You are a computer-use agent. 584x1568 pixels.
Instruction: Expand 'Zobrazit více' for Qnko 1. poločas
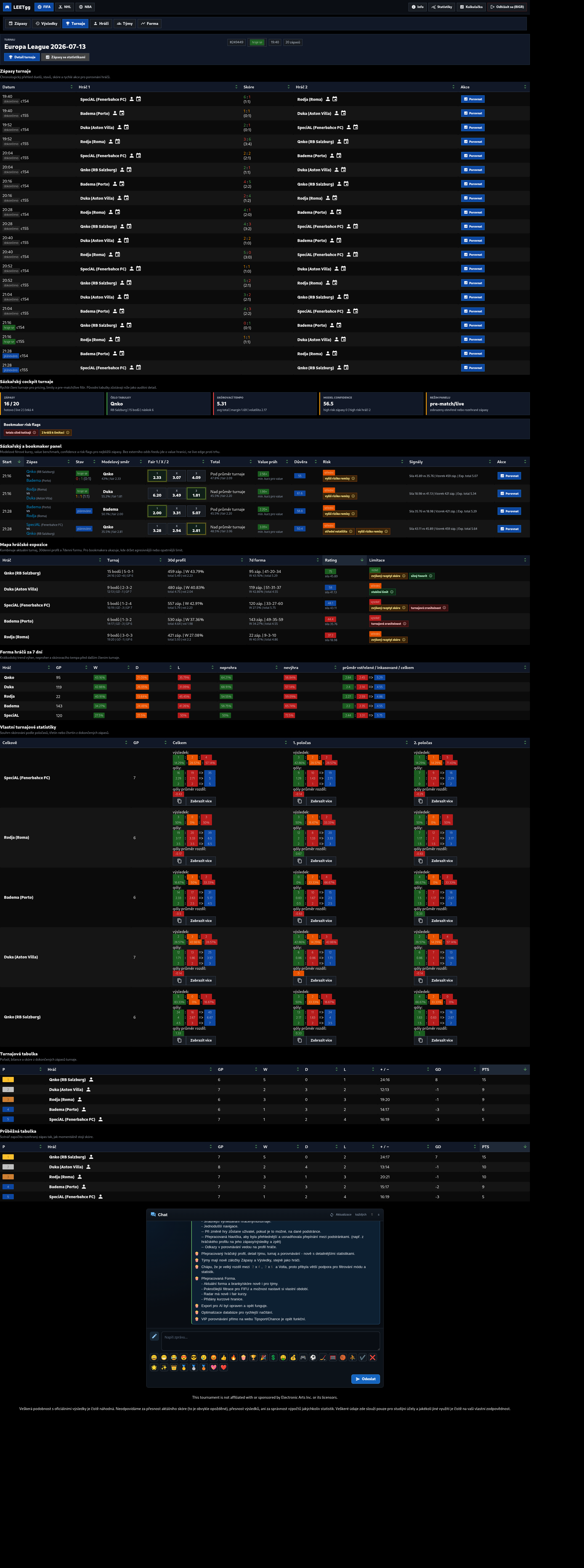[x=321, y=1040]
